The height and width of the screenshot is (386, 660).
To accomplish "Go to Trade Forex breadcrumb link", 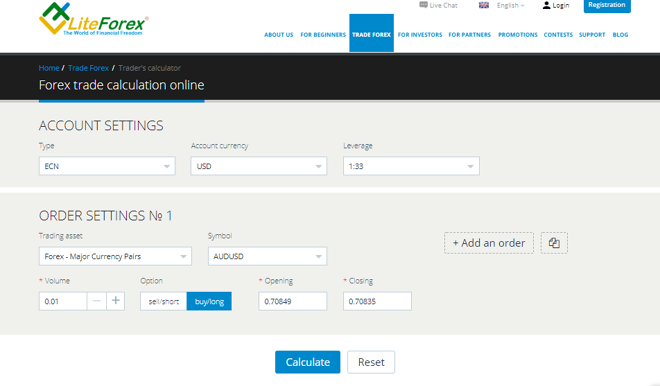I will (x=88, y=68).
